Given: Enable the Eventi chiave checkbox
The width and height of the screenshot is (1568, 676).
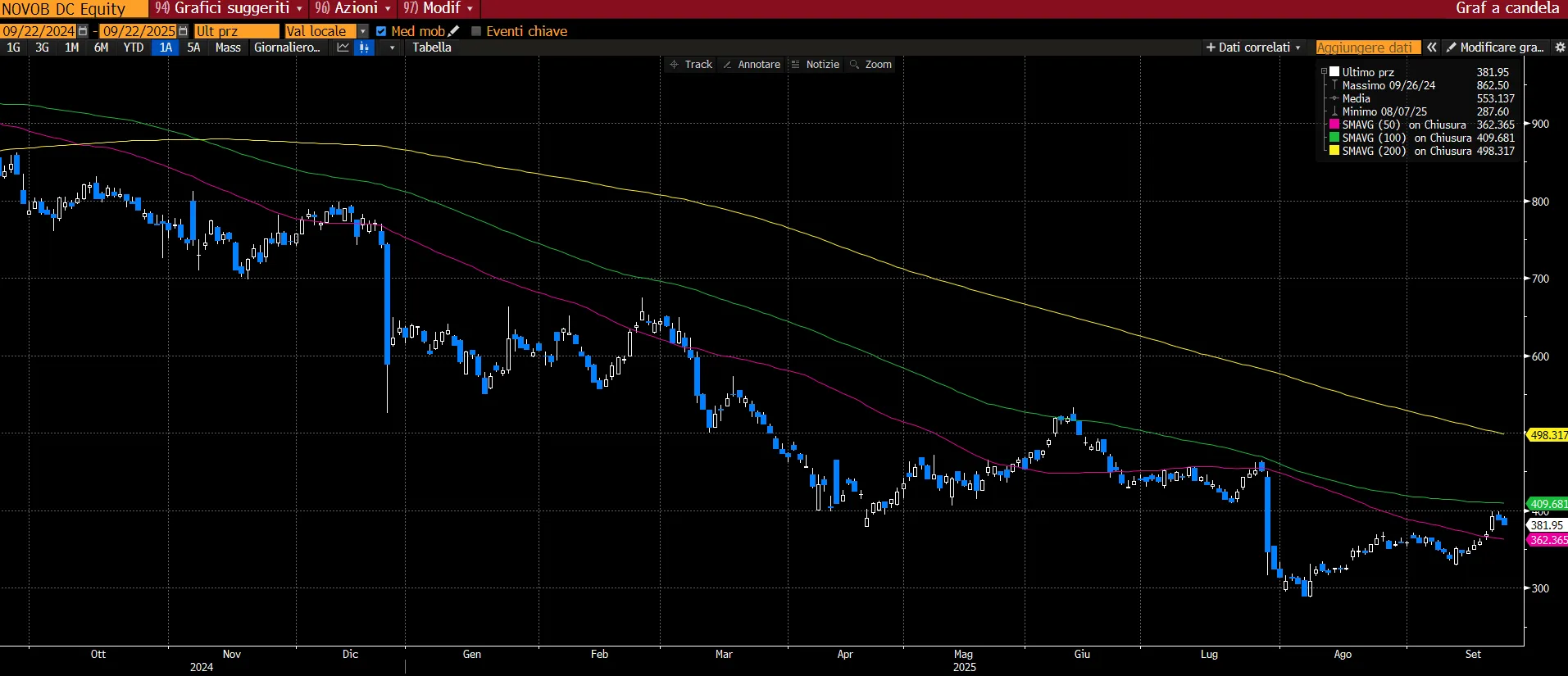Looking at the screenshot, I should [x=476, y=31].
